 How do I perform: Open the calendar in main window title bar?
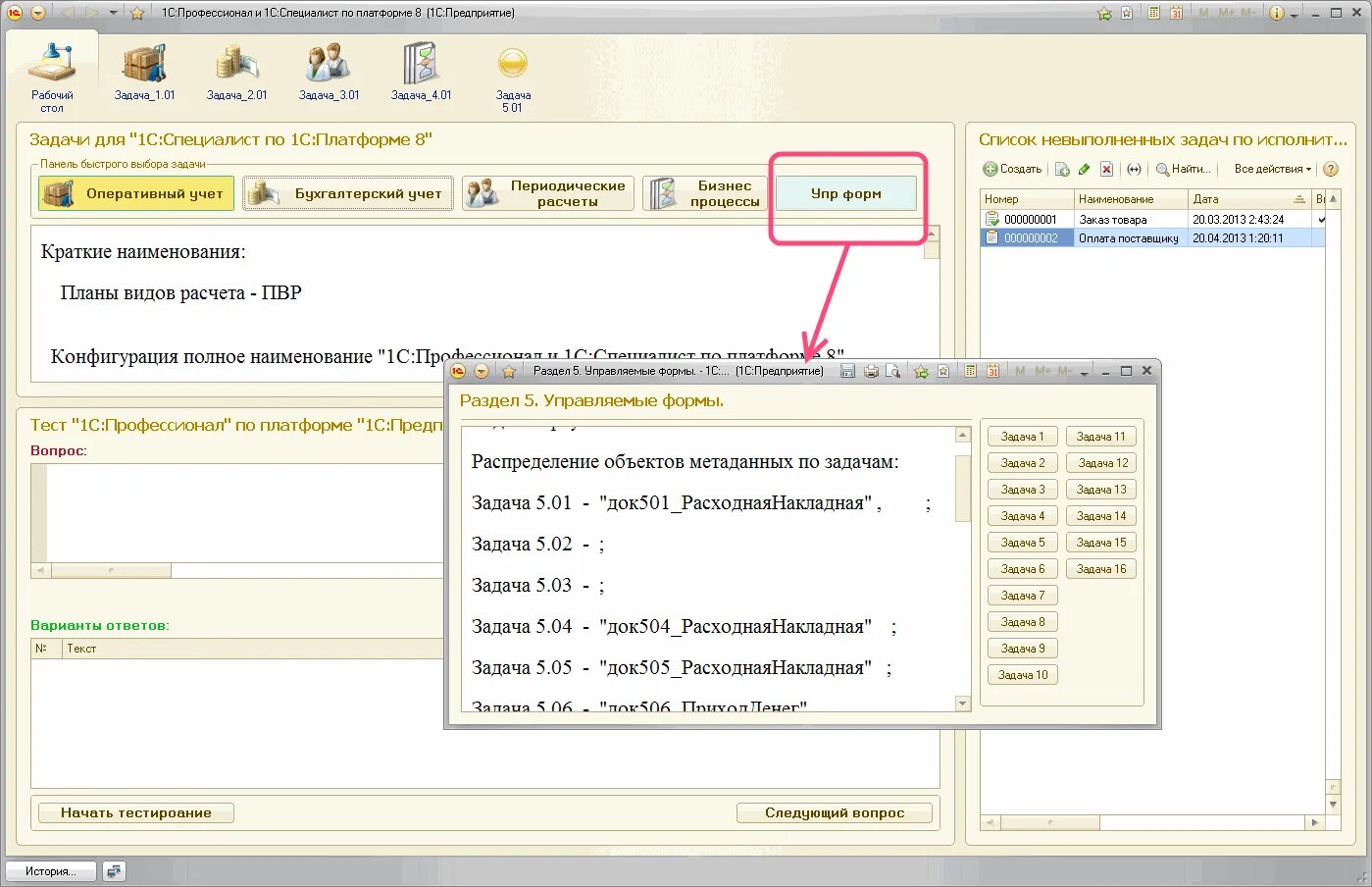[1175, 13]
